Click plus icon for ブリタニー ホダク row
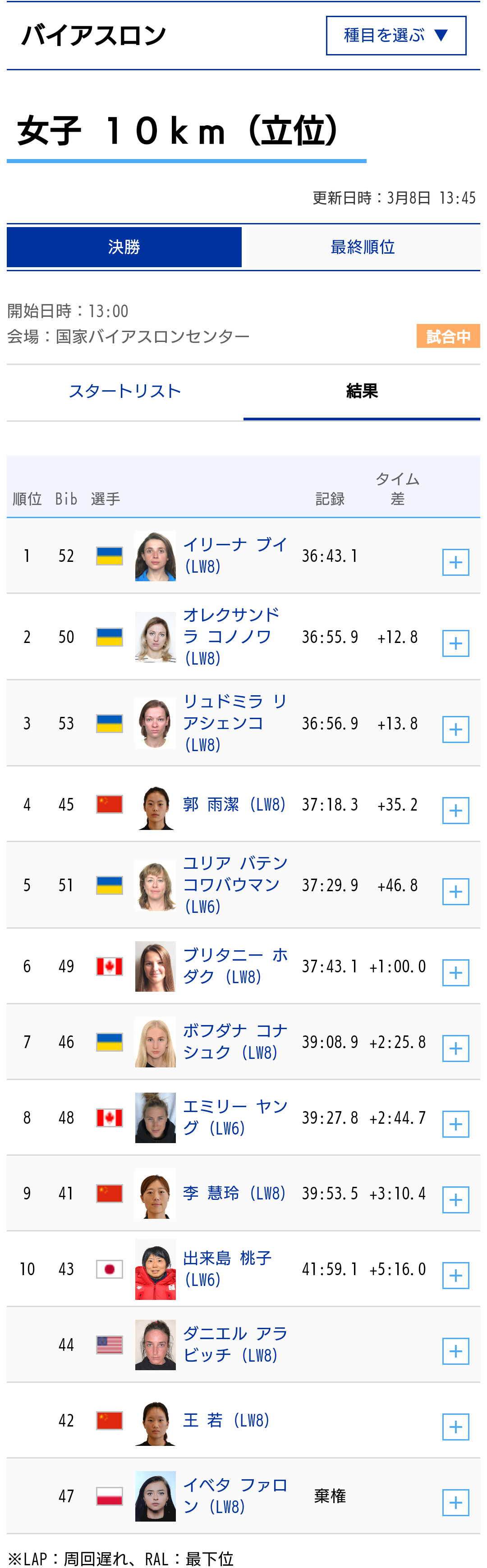Screen dimensions: 487x1568 coord(455,973)
